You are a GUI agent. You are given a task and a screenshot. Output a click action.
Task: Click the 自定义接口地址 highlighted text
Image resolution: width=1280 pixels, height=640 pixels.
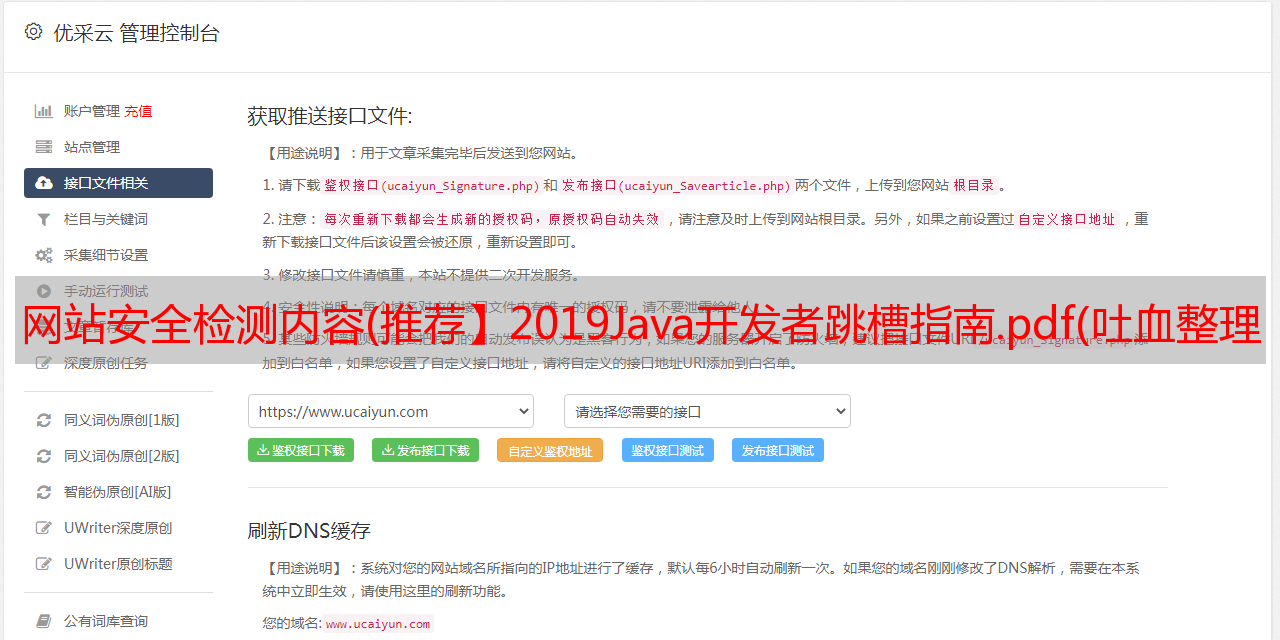coord(1066,219)
